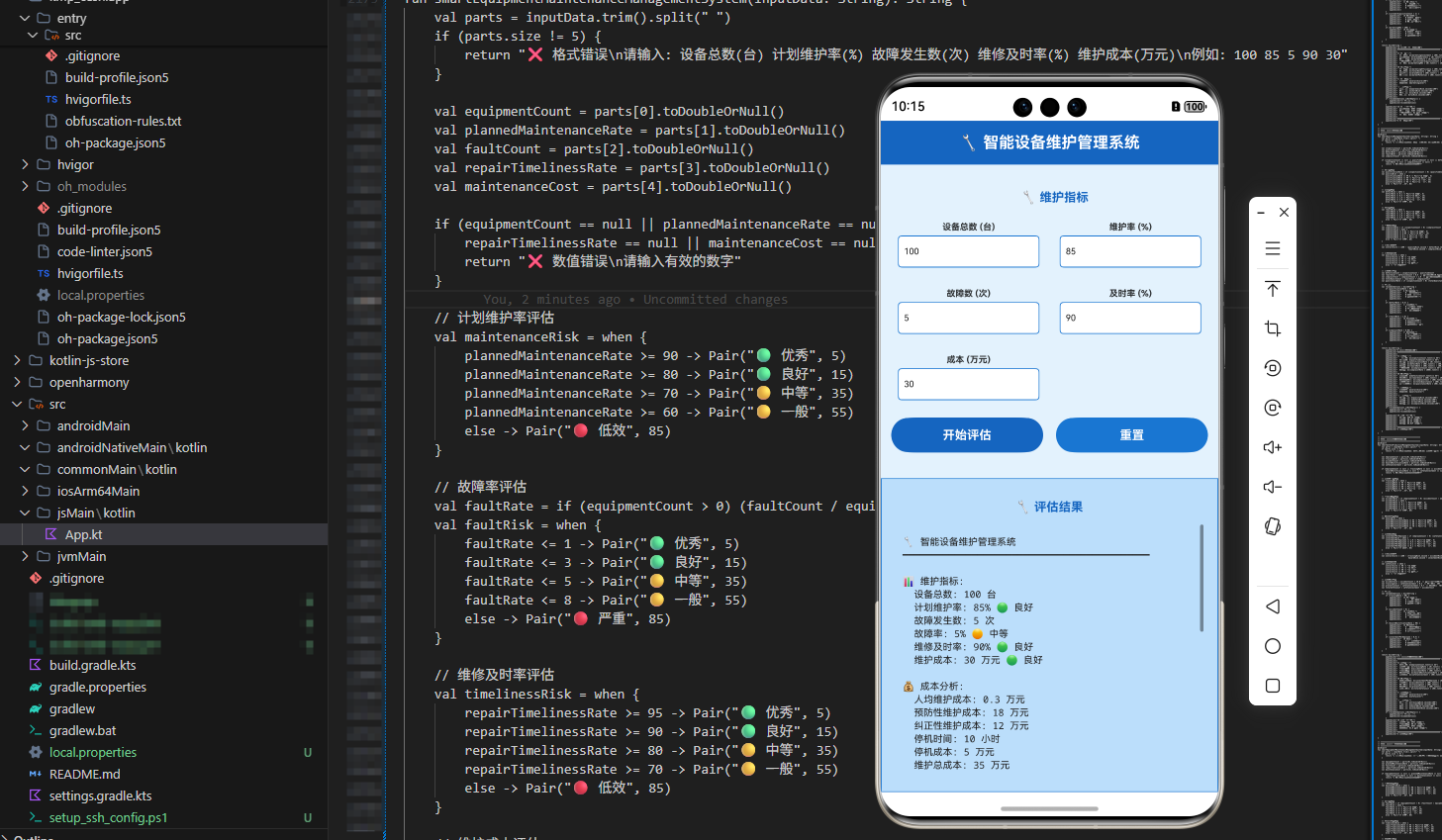Screen dimensions: 1442x840
Task: Click the "Uncommitted changes" blame annotation
Action: [716, 299]
